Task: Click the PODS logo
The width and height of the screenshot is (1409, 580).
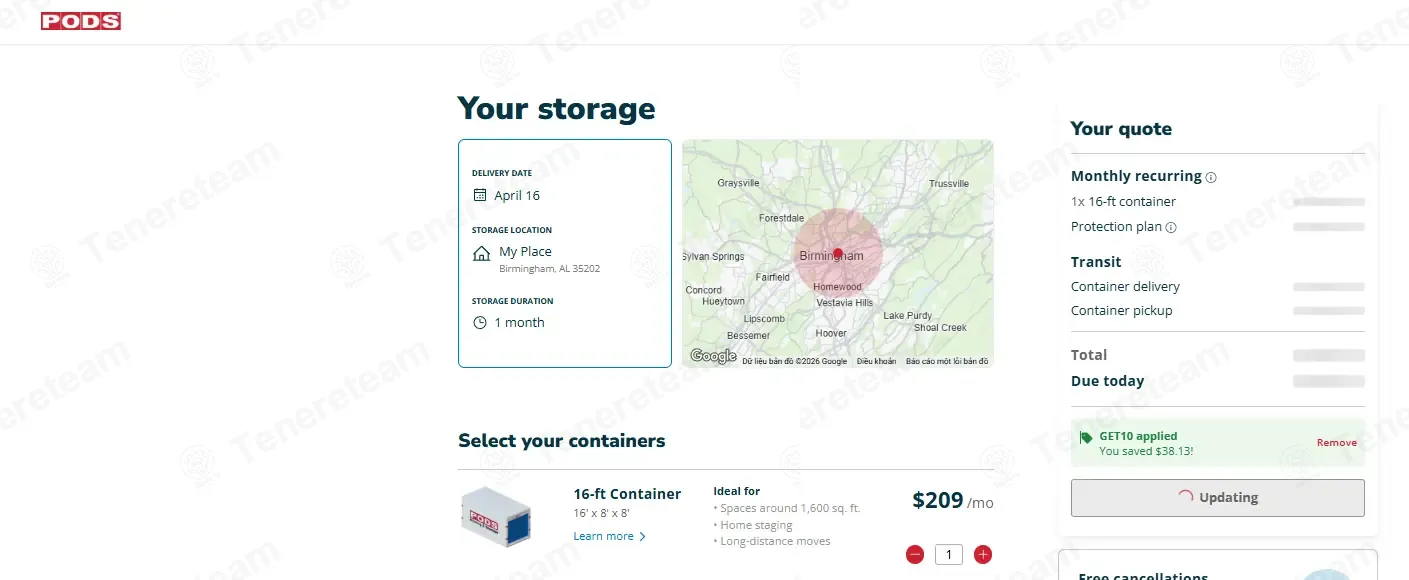Action: coord(81,21)
